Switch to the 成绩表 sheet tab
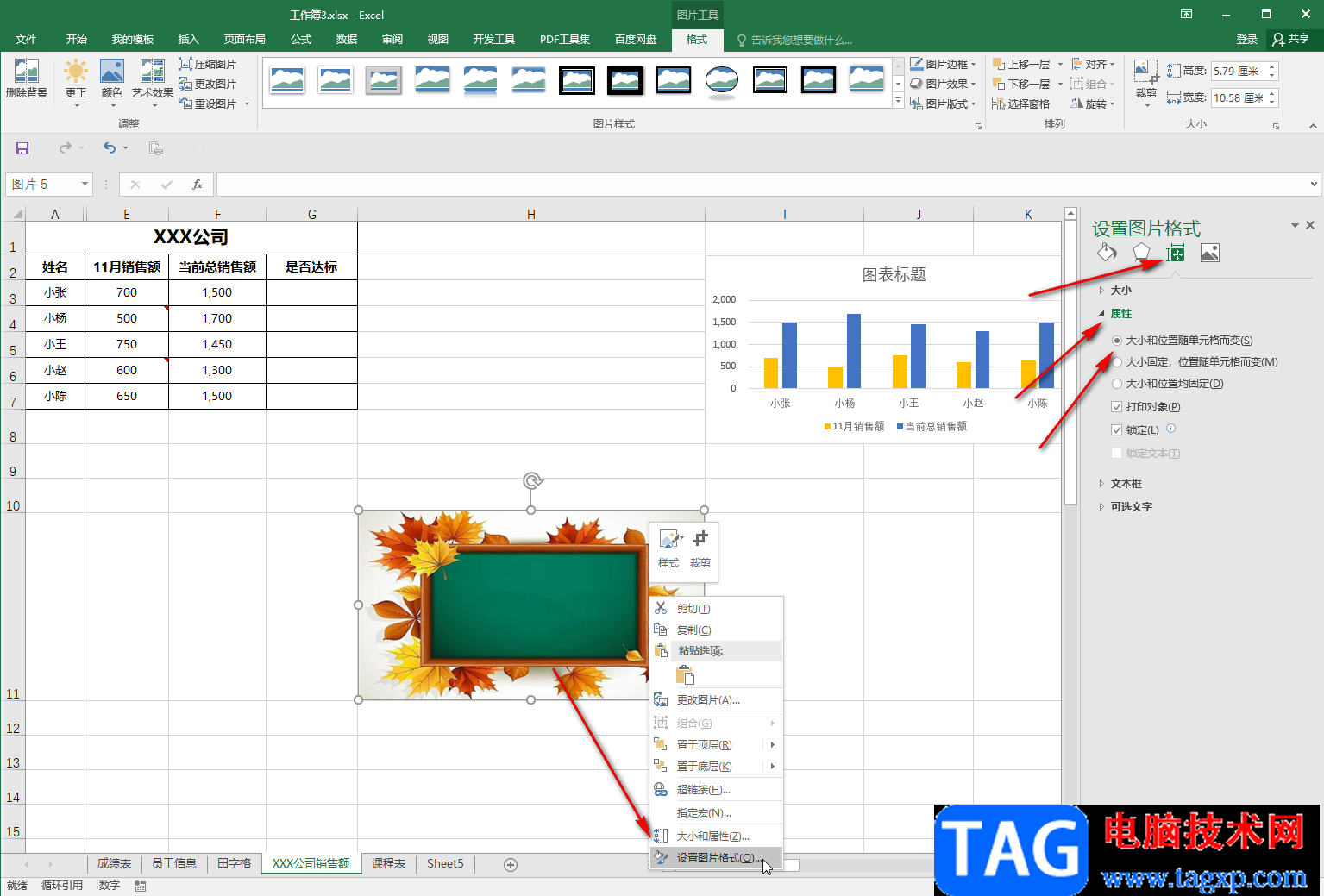 click(114, 864)
